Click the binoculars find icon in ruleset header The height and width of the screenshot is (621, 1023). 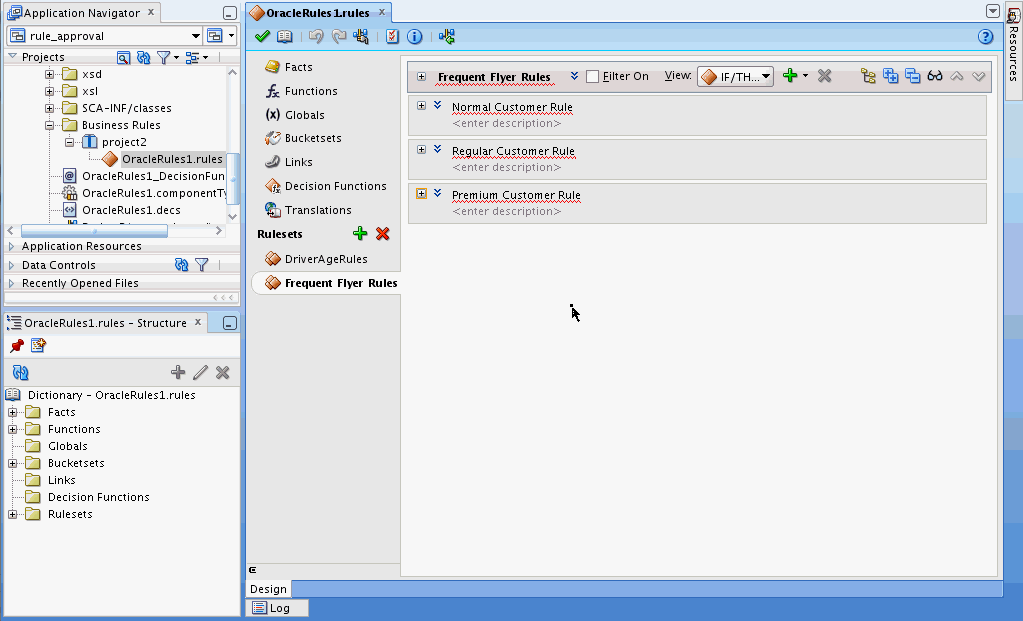click(x=935, y=76)
